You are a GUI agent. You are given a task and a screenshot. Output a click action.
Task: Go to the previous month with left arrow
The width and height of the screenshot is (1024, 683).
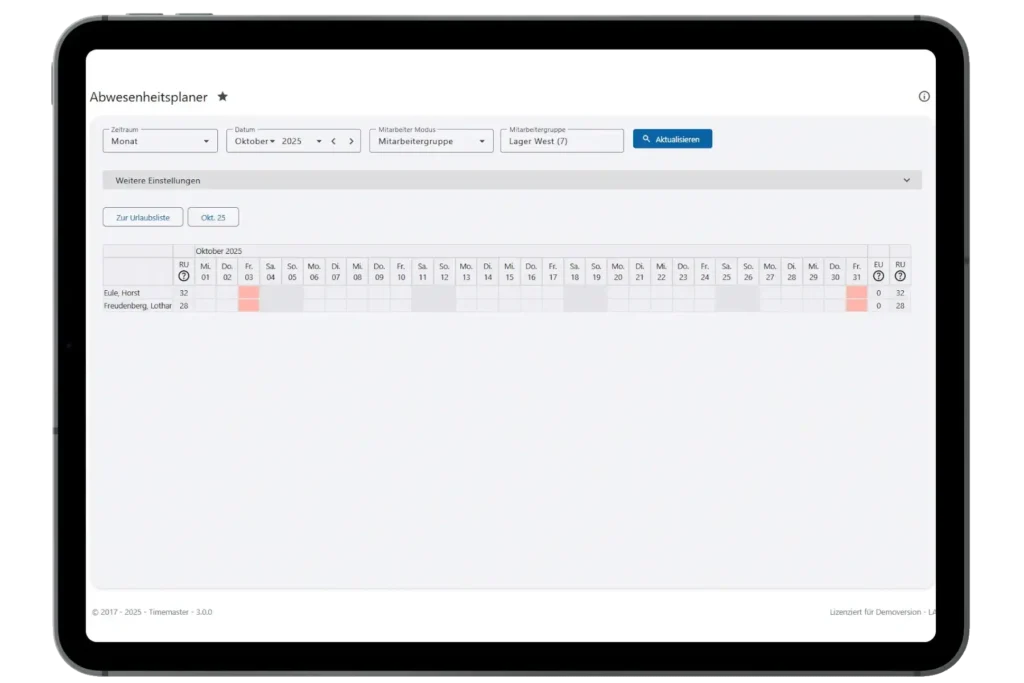pyautogui.click(x=333, y=141)
